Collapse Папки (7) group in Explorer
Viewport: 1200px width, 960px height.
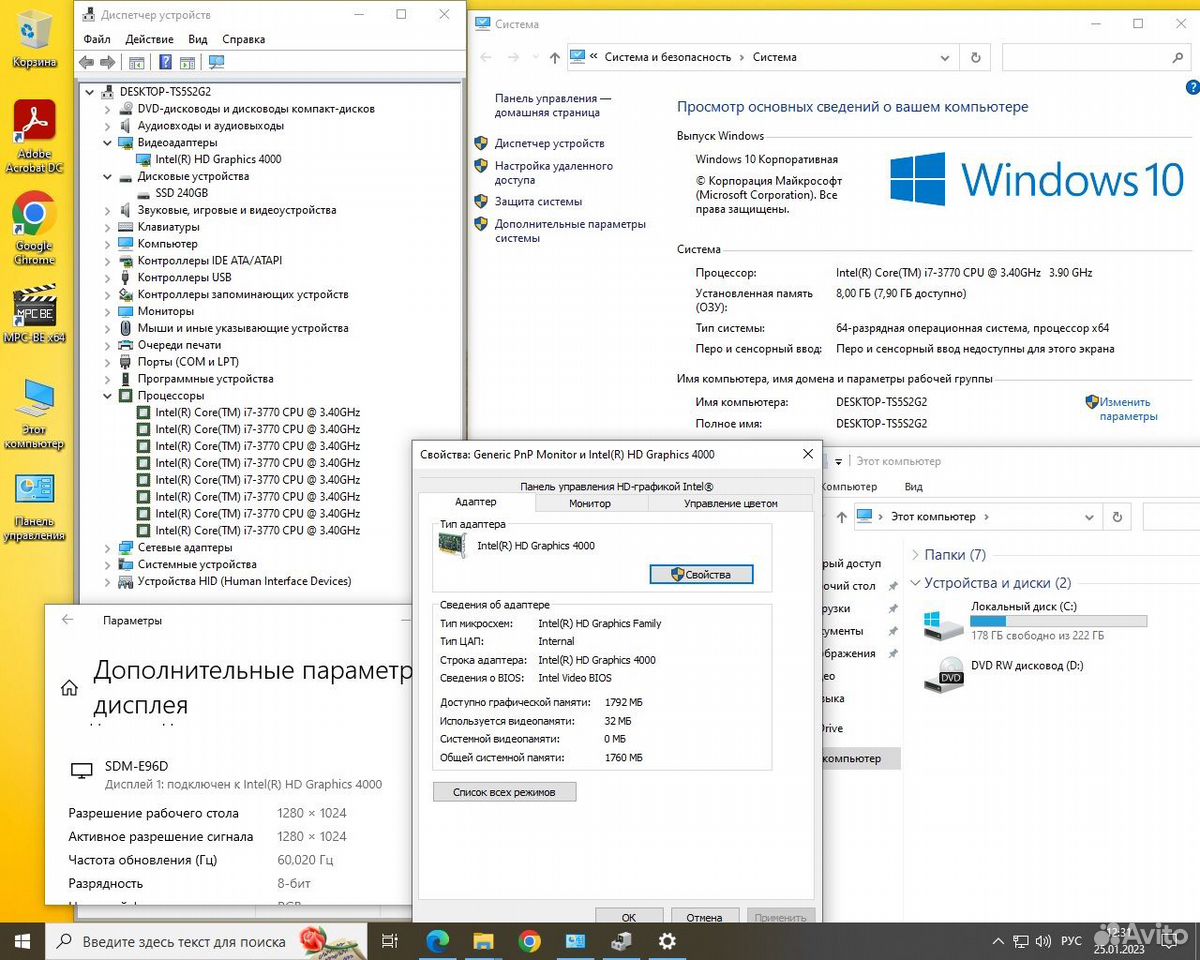point(915,555)
